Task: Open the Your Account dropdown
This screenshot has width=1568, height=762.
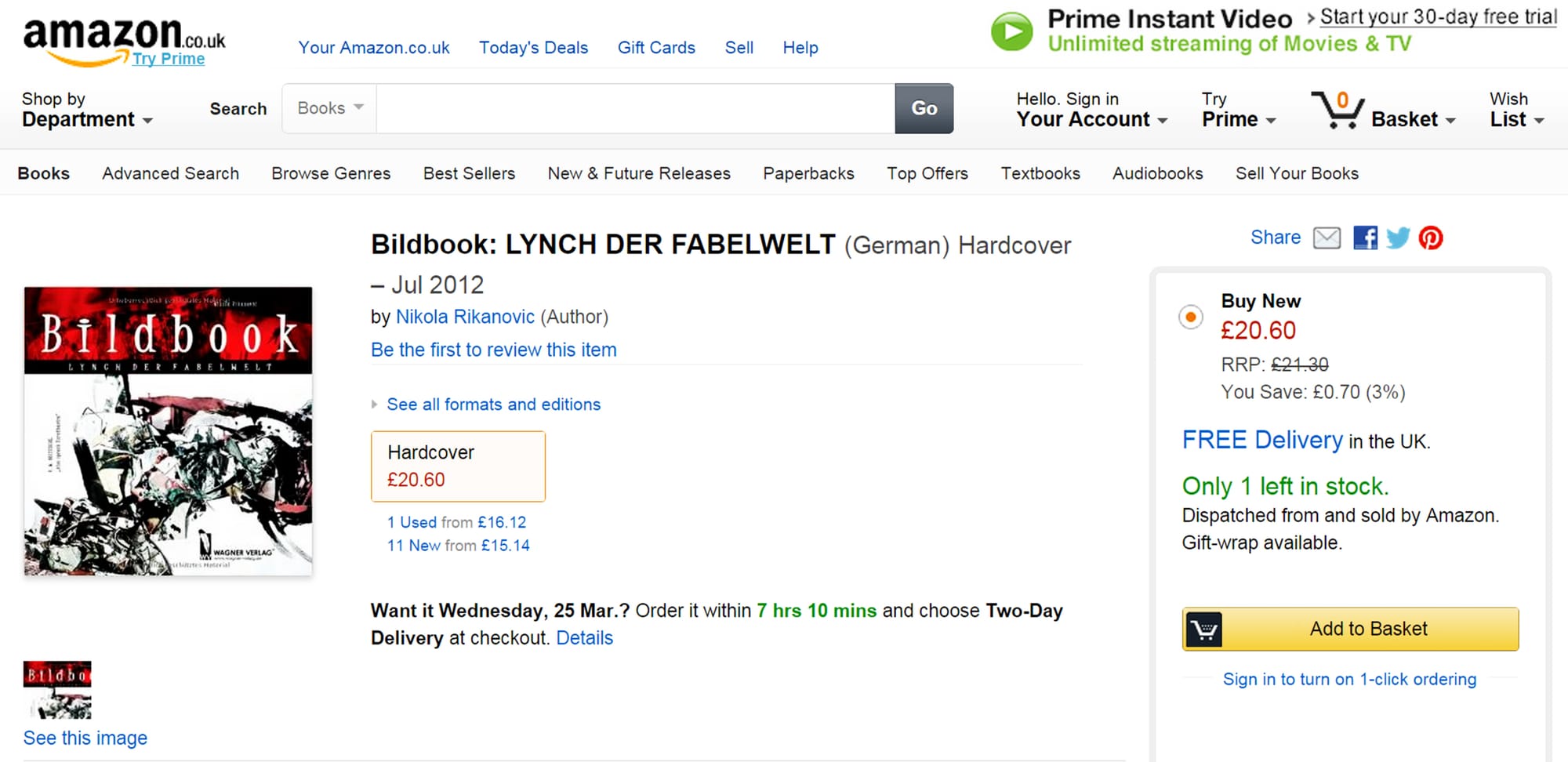Action: [1091, 110]
